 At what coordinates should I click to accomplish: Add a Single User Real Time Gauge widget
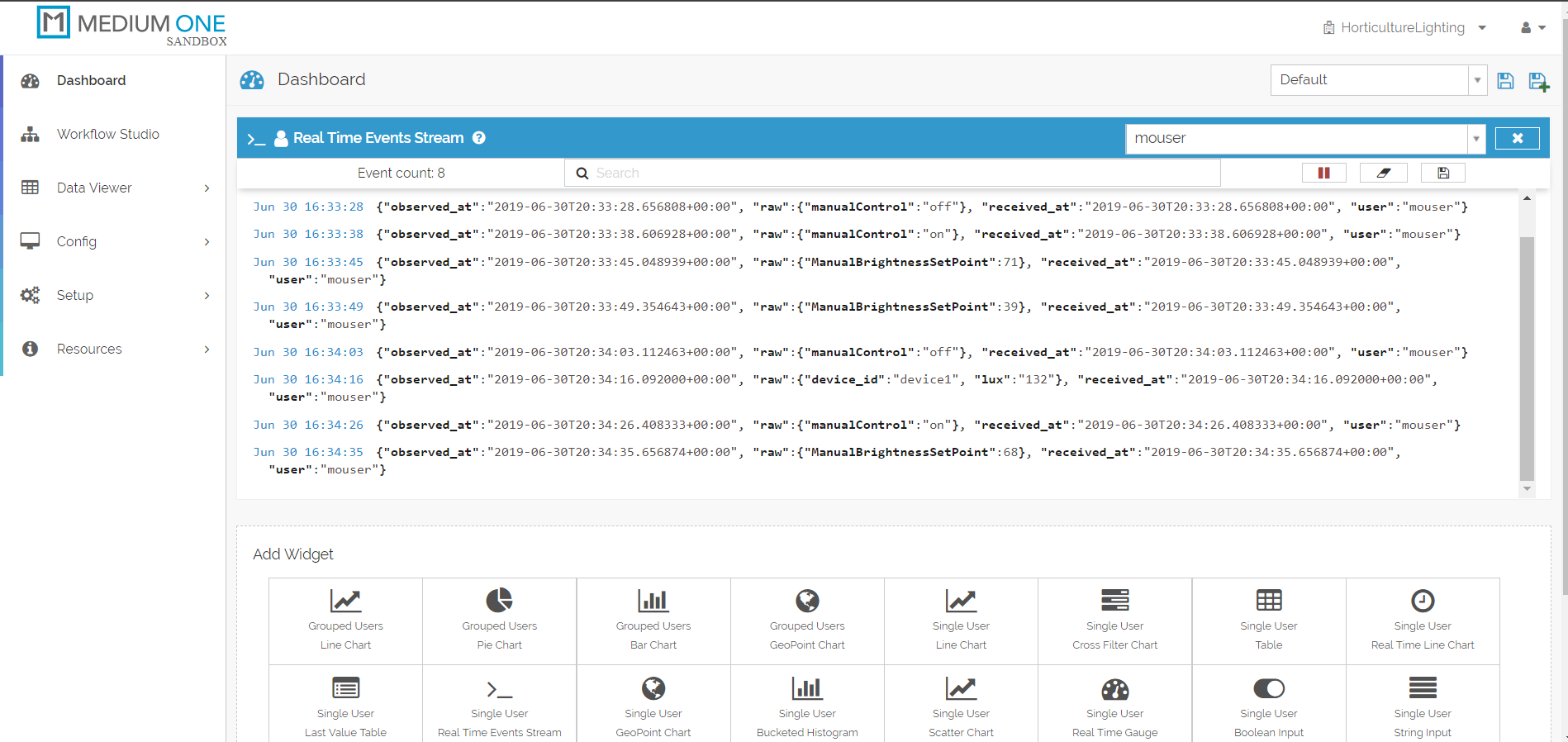coord(1114,708)
